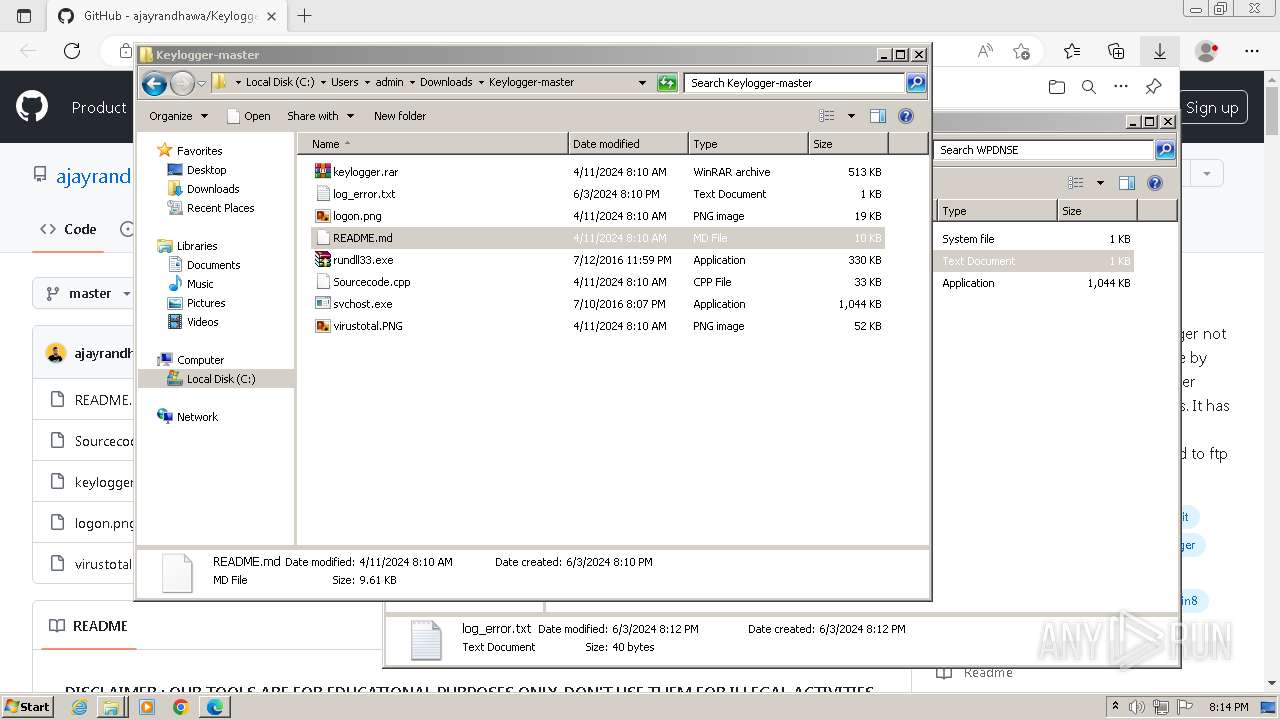The width and height of the screenshot is (1280, 720).
Task: Open the view options dropdown arrow
Action: click(851, 116)
